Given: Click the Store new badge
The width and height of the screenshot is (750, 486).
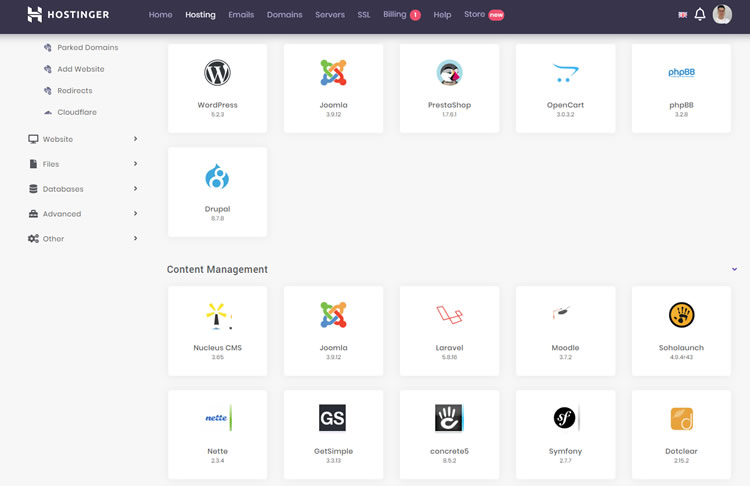Looking at the screenshot, I should 496,15.
